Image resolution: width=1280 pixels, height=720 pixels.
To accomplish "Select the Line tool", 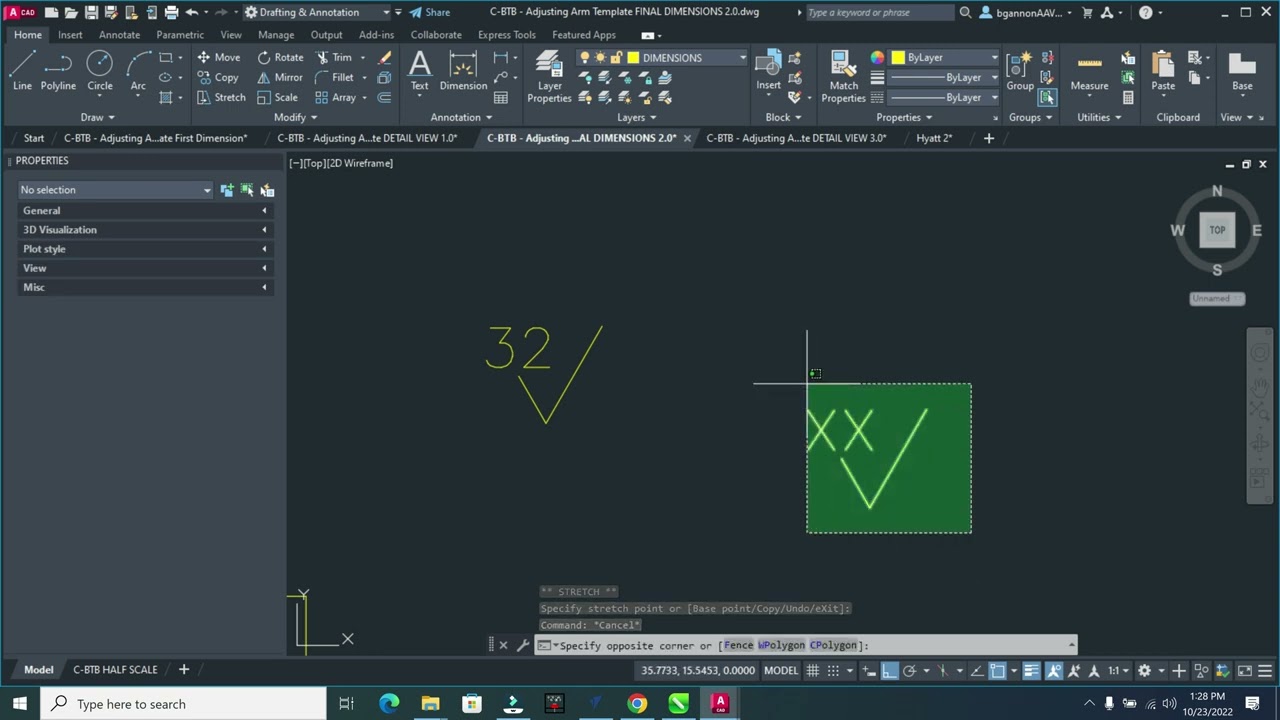I will coord(22,72).
